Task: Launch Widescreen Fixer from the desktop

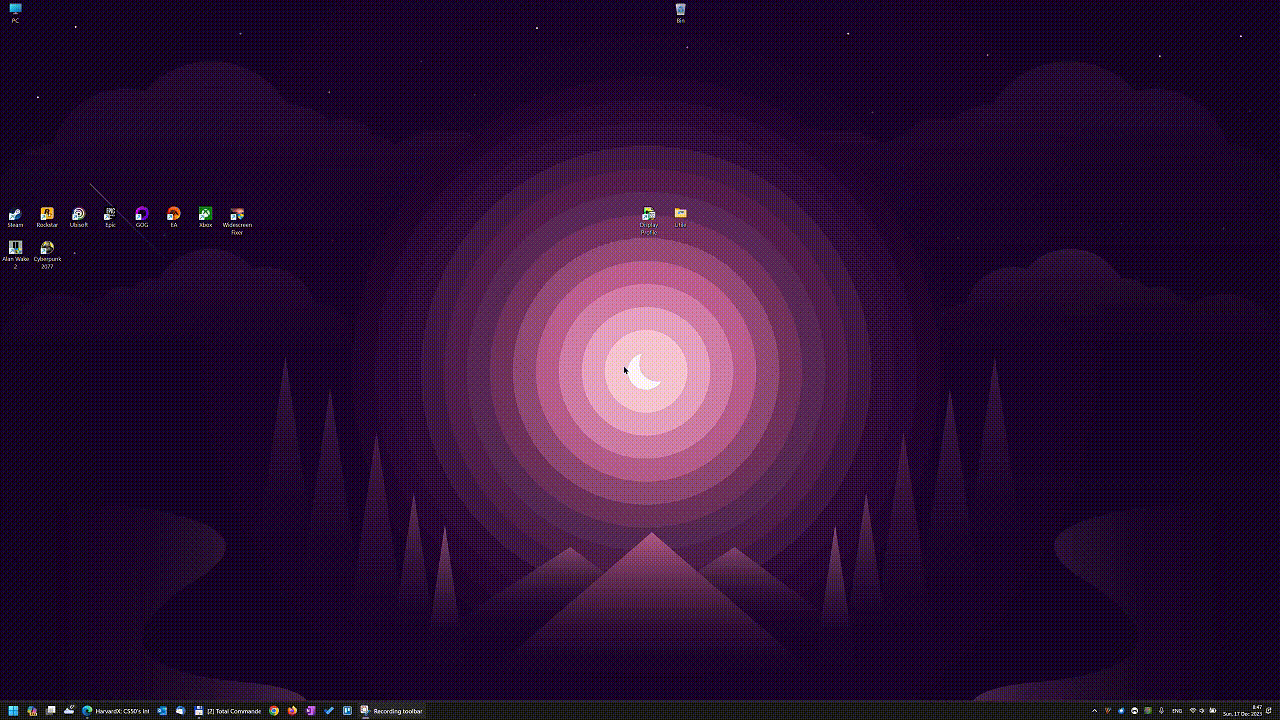Action: [237, 215]
